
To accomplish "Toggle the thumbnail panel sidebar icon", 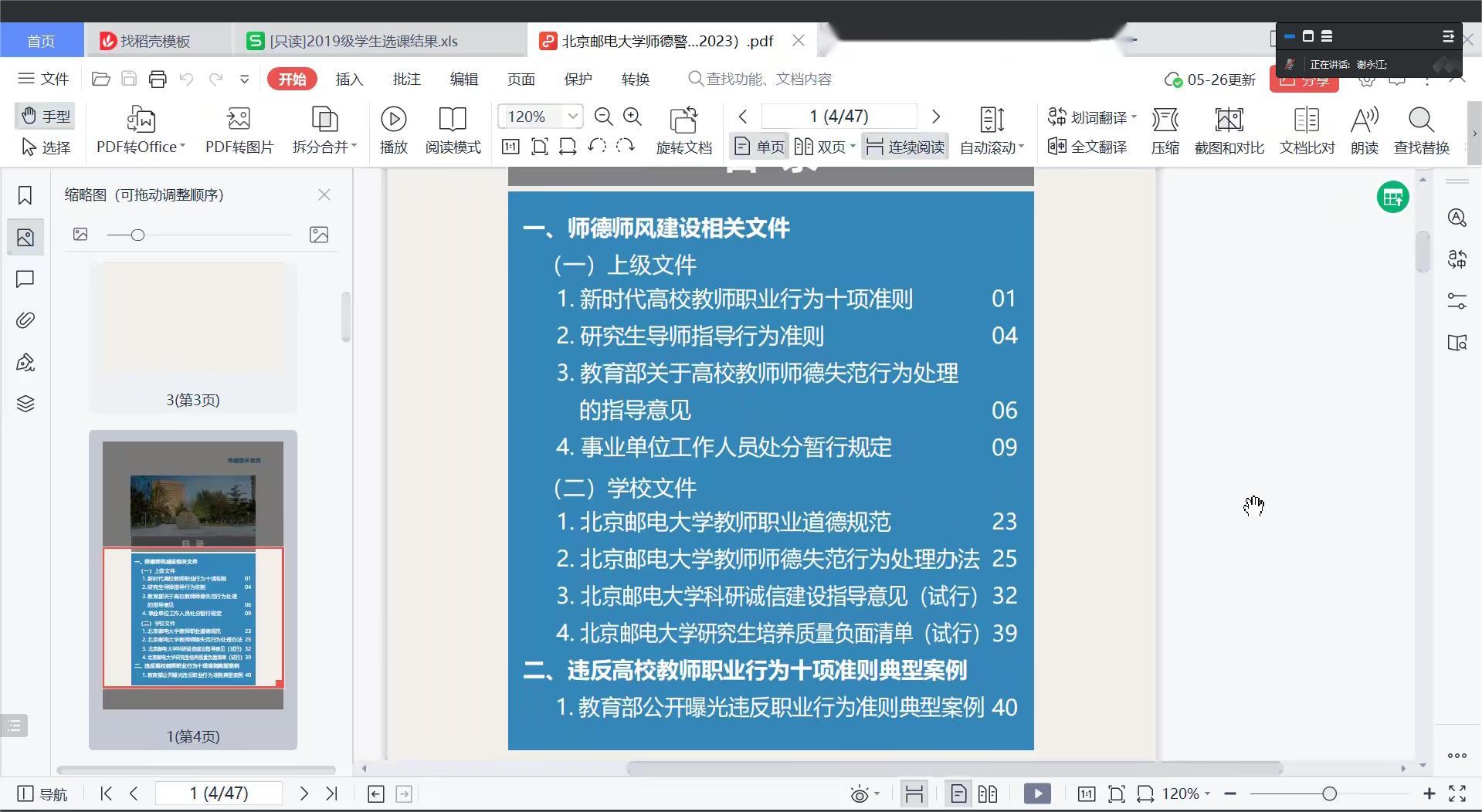I will tap(25, 237).
